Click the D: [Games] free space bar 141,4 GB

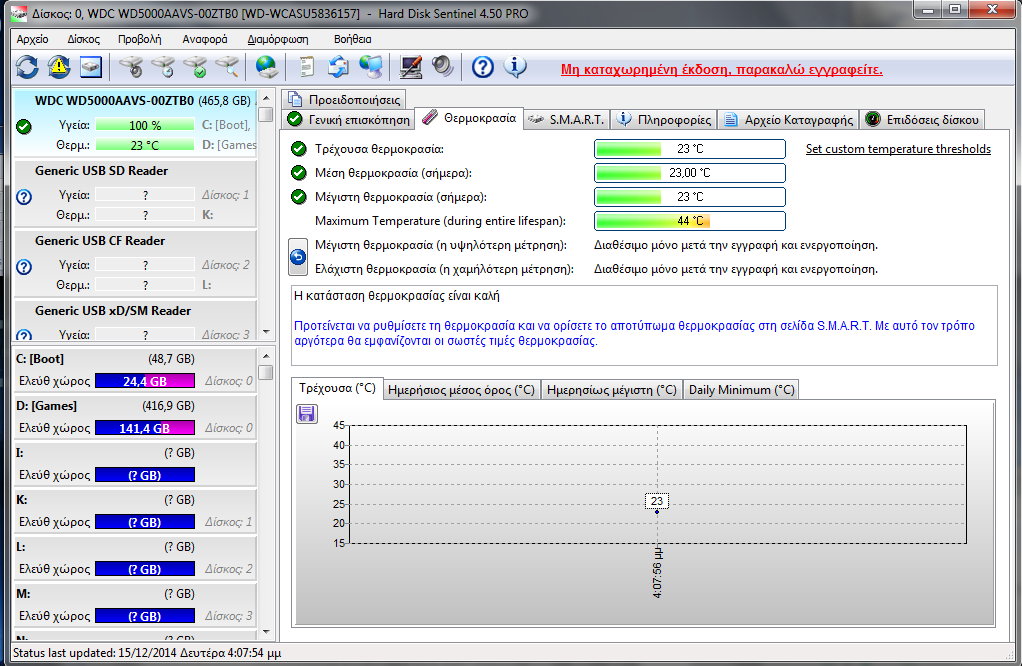(145, 428)
